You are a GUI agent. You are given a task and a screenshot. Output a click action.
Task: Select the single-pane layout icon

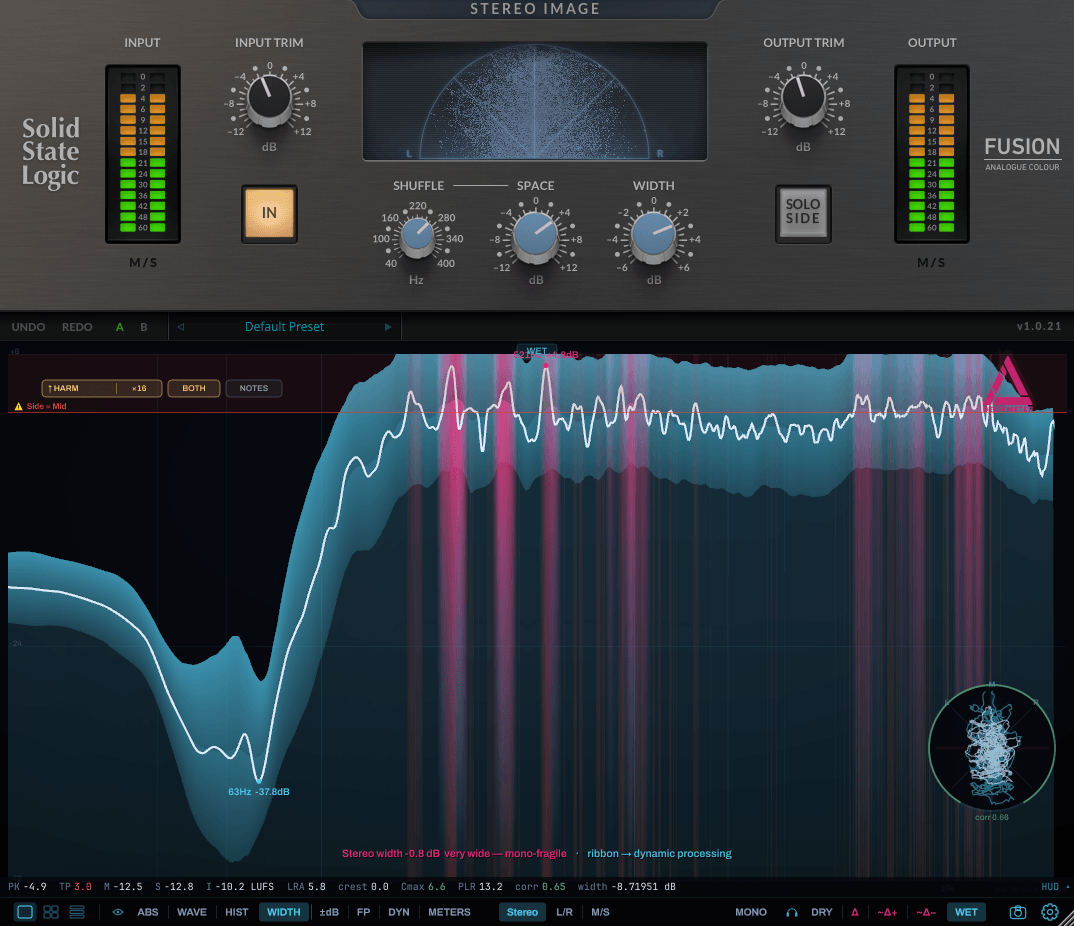[25, 912]
